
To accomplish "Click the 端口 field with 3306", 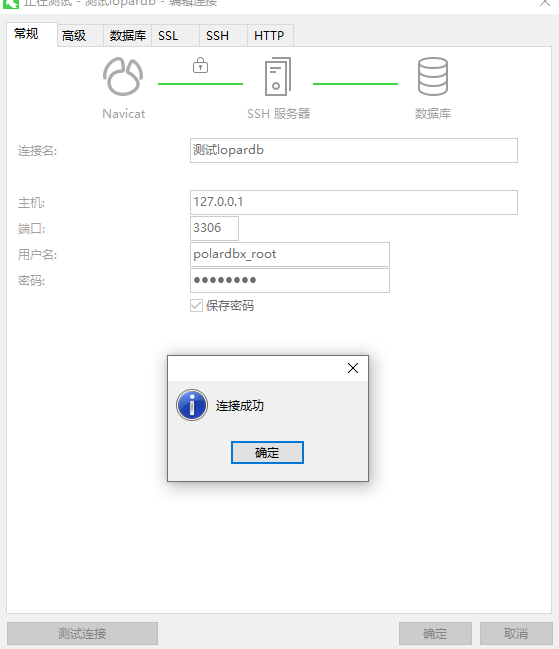I will pos(214,228).
